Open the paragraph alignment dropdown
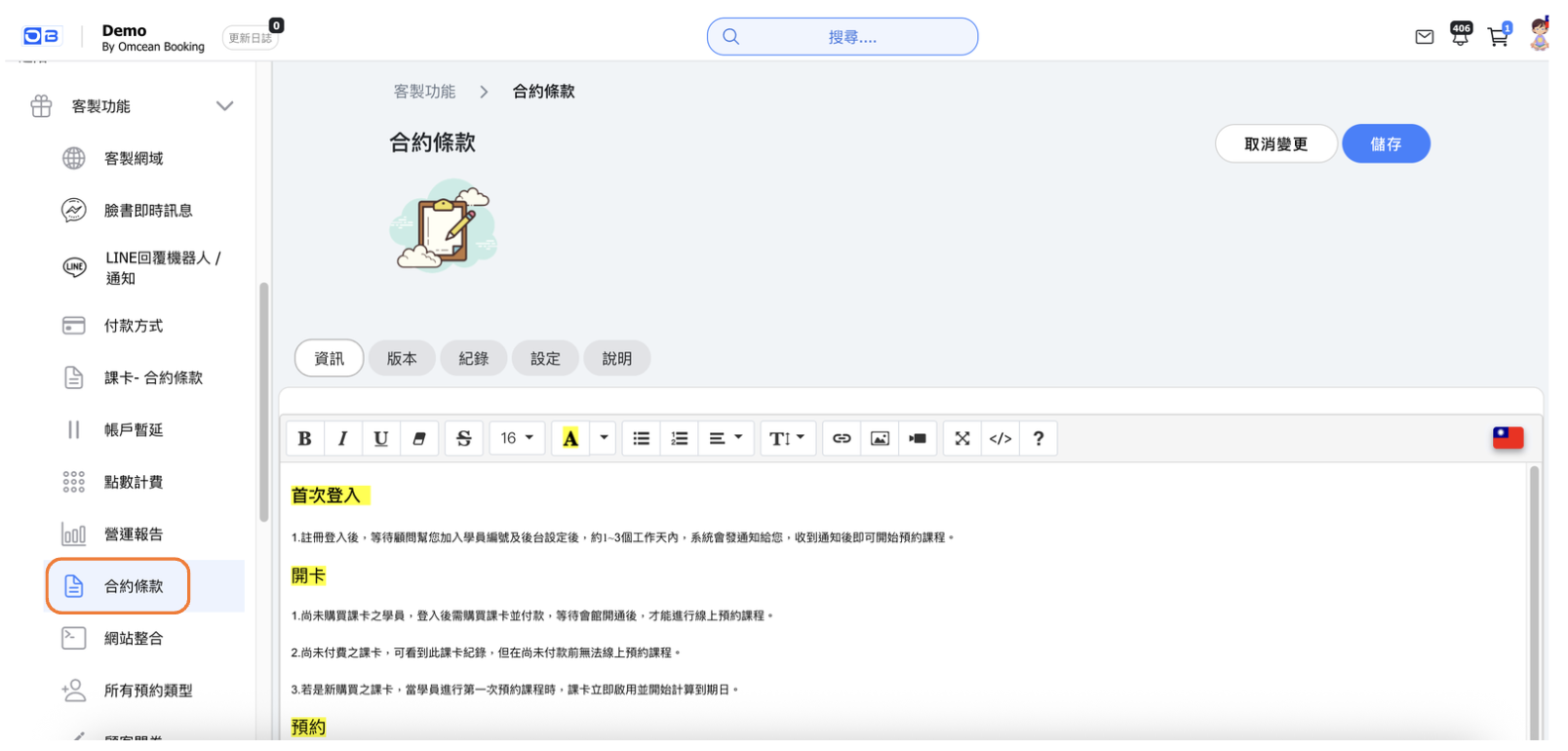Viewport: 1568px width, 751px height. pyautogui.click(x=725, y=439)
